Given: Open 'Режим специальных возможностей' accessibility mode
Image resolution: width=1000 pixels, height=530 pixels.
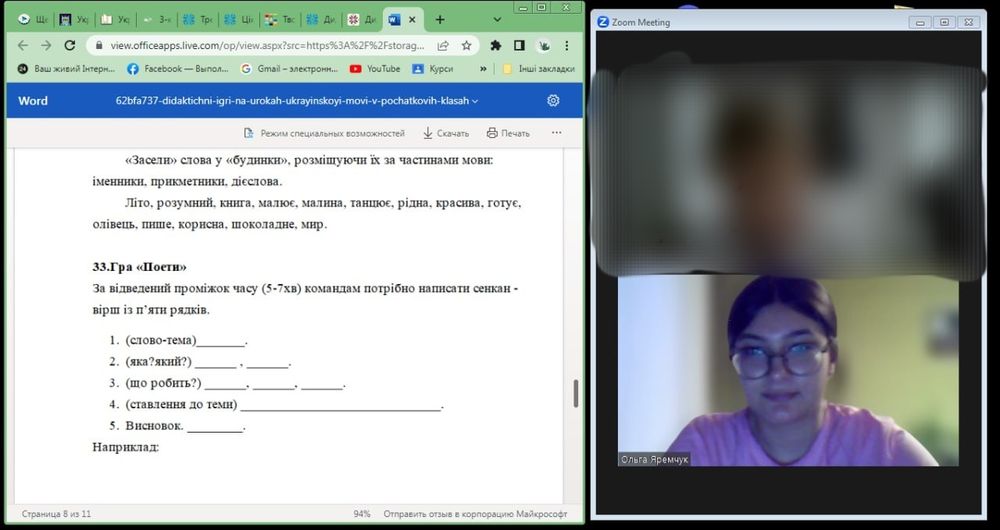Looking at the screenshot, I should [324, 133].
